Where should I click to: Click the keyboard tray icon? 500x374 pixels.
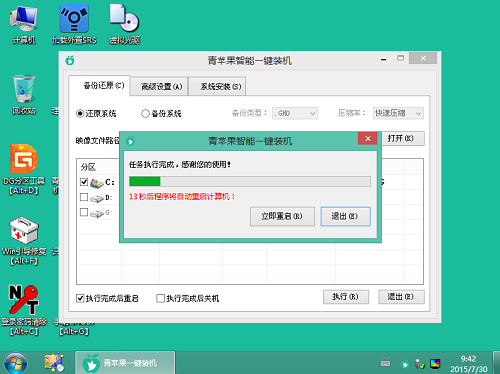point(386,363)
